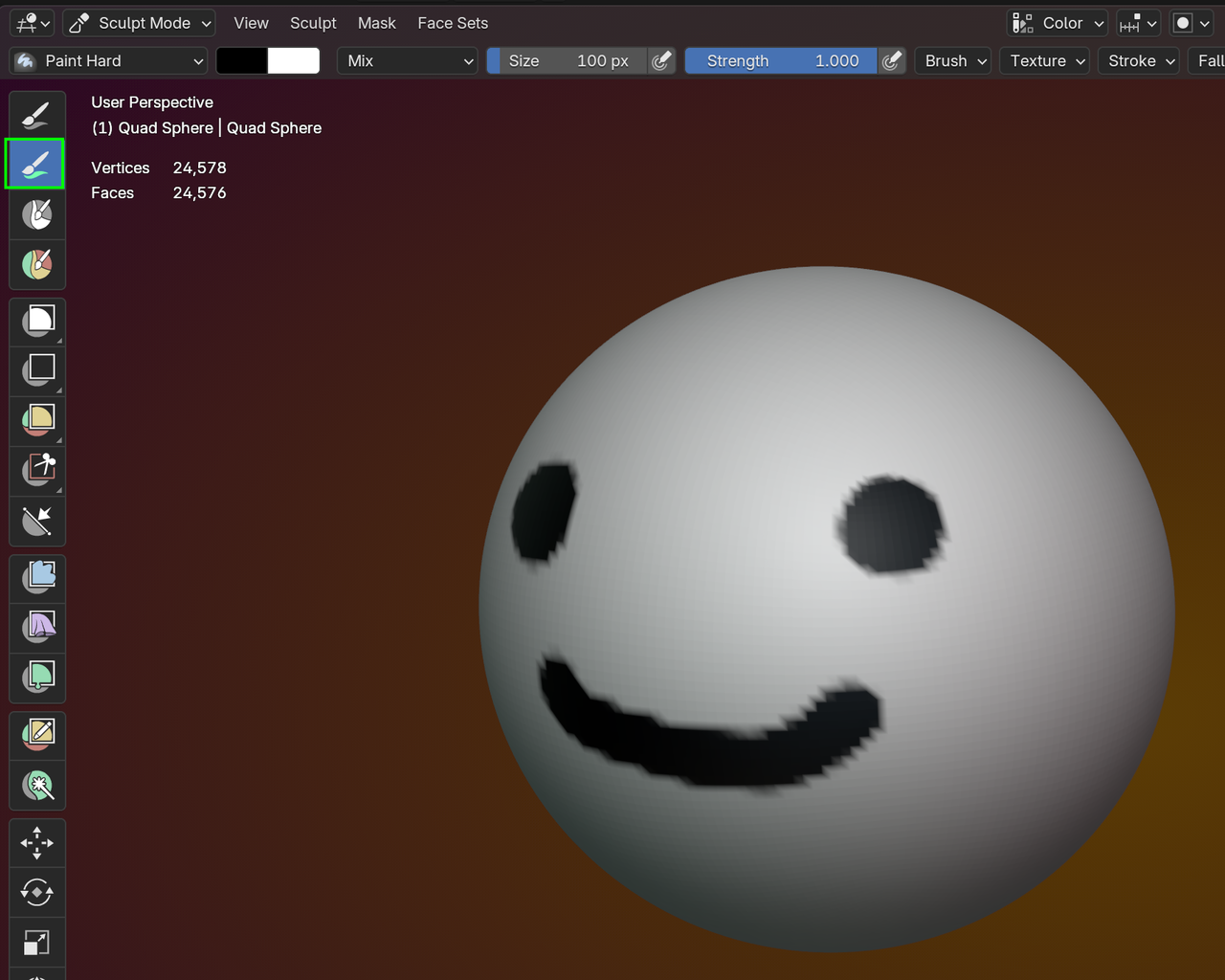Open the Sculpt Mode dropdown
Viewport: 1225px width, 980px height.
139,23
